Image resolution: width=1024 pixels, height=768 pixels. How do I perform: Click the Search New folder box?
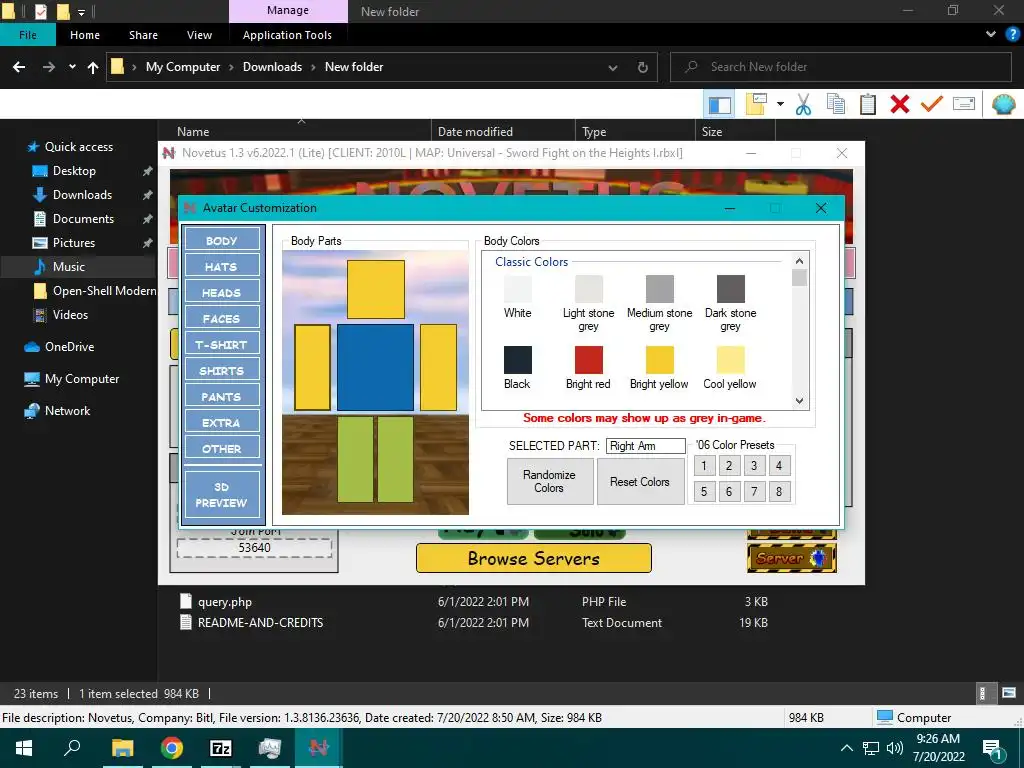(x=840, y=67)
